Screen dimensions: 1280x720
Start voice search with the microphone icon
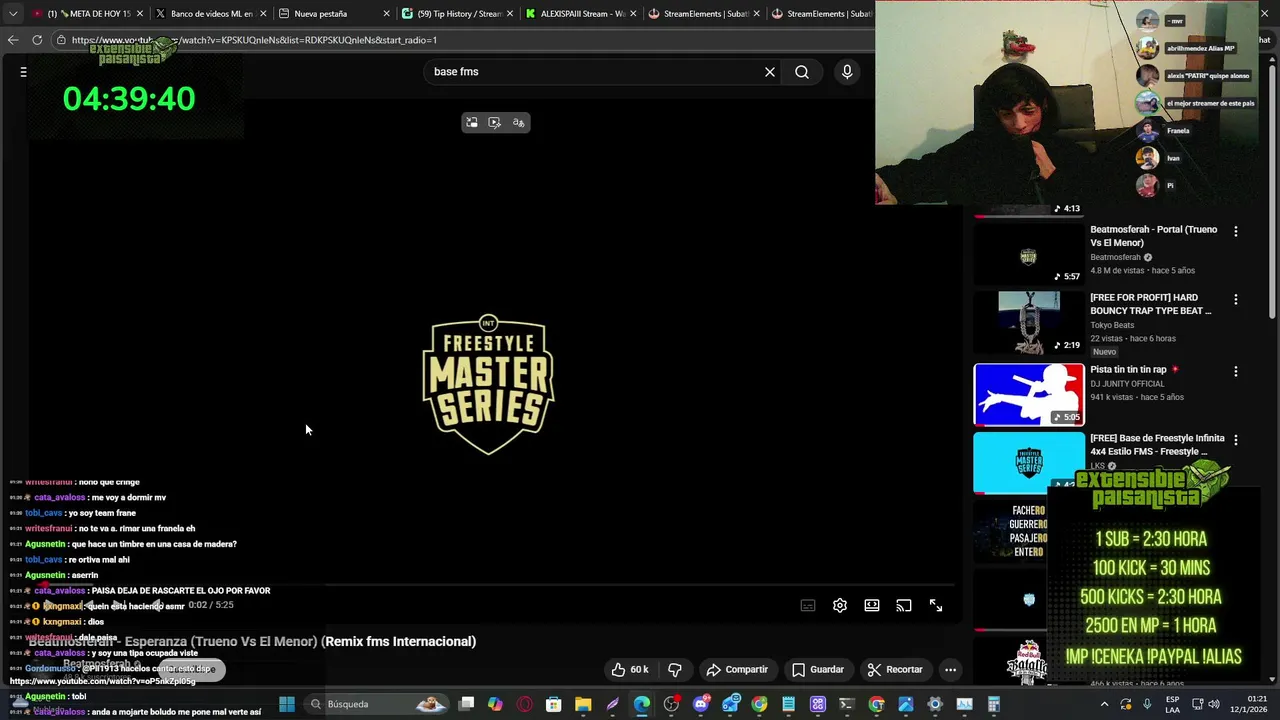click(x=847, y=72)
